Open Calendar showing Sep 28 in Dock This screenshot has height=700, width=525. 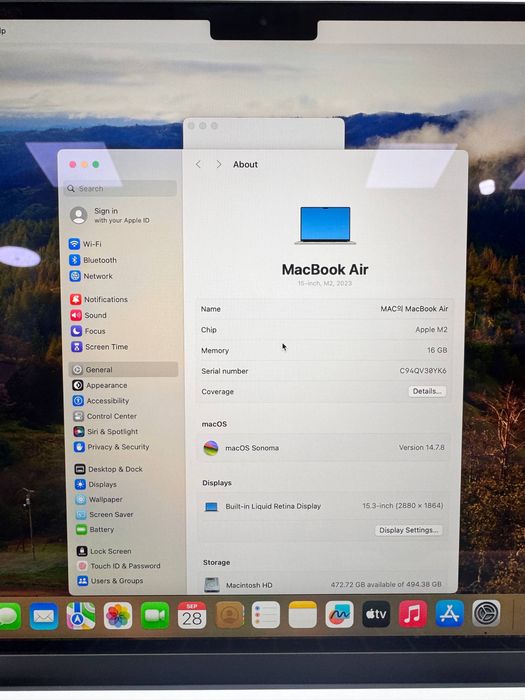[x=192, y=615]
